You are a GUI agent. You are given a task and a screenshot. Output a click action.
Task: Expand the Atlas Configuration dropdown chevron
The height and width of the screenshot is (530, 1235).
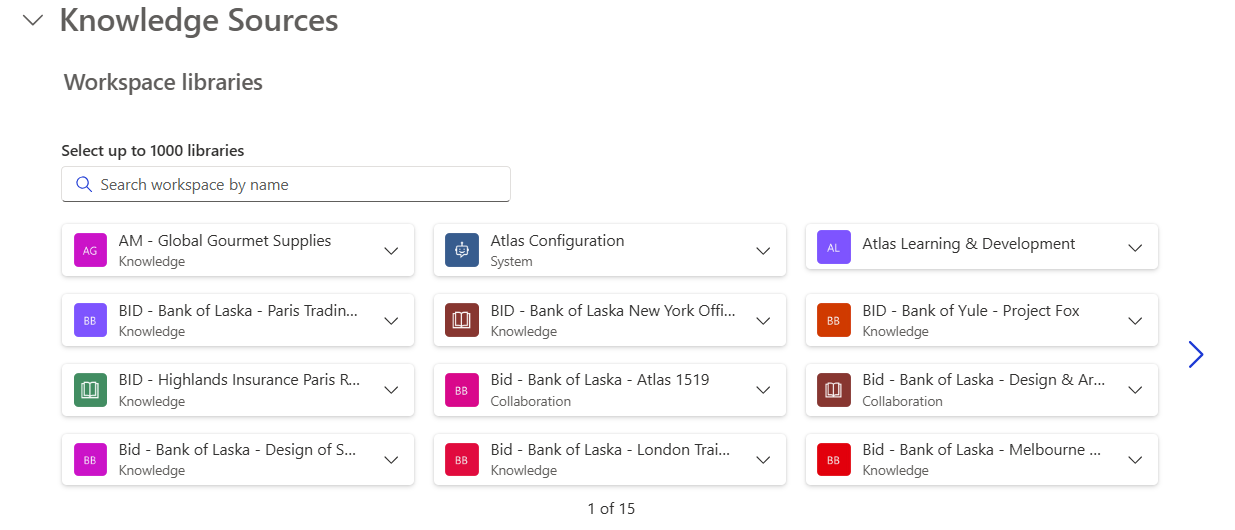(x=763, y=250)
